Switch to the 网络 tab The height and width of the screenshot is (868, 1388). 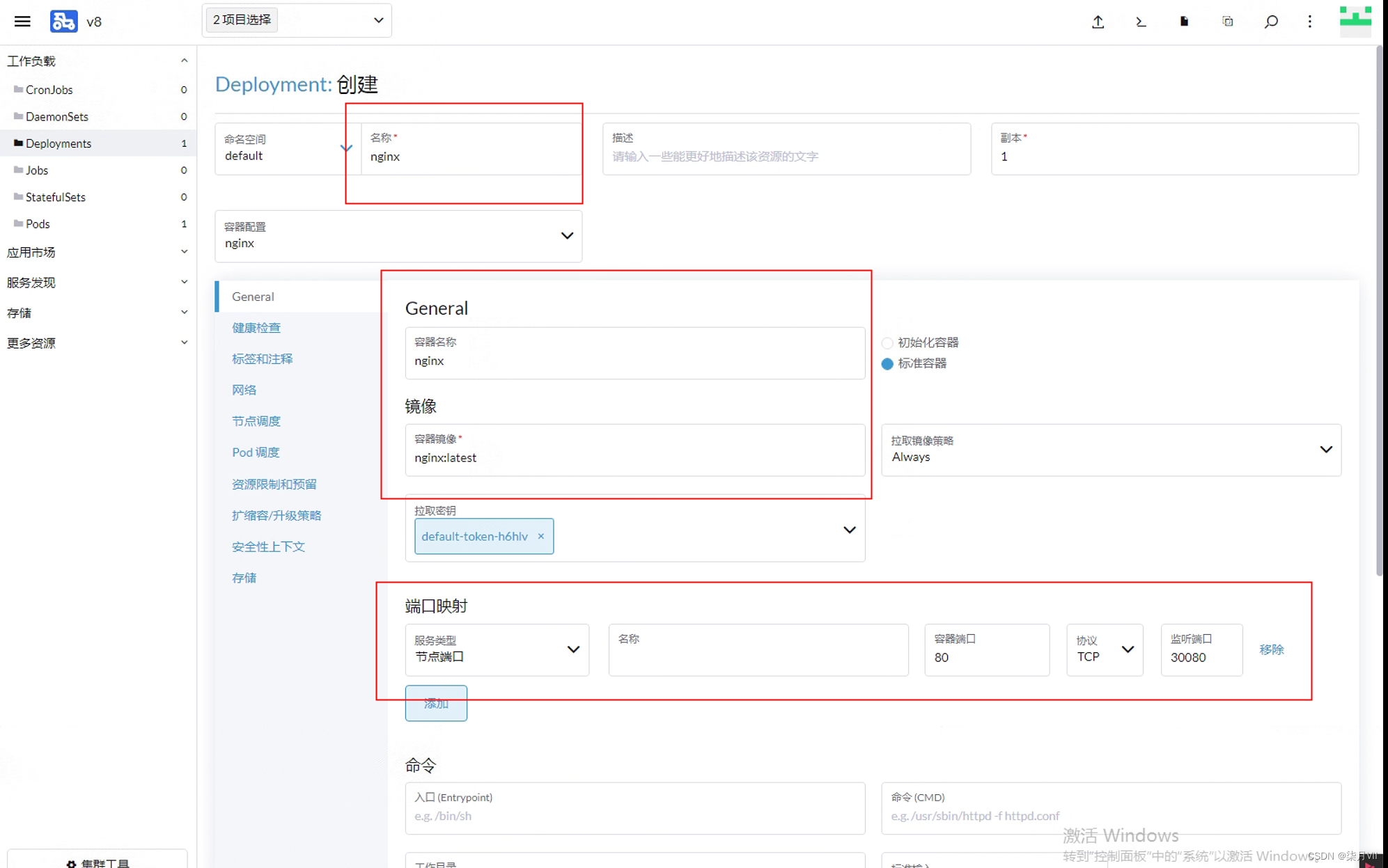[x=244, y=390]
